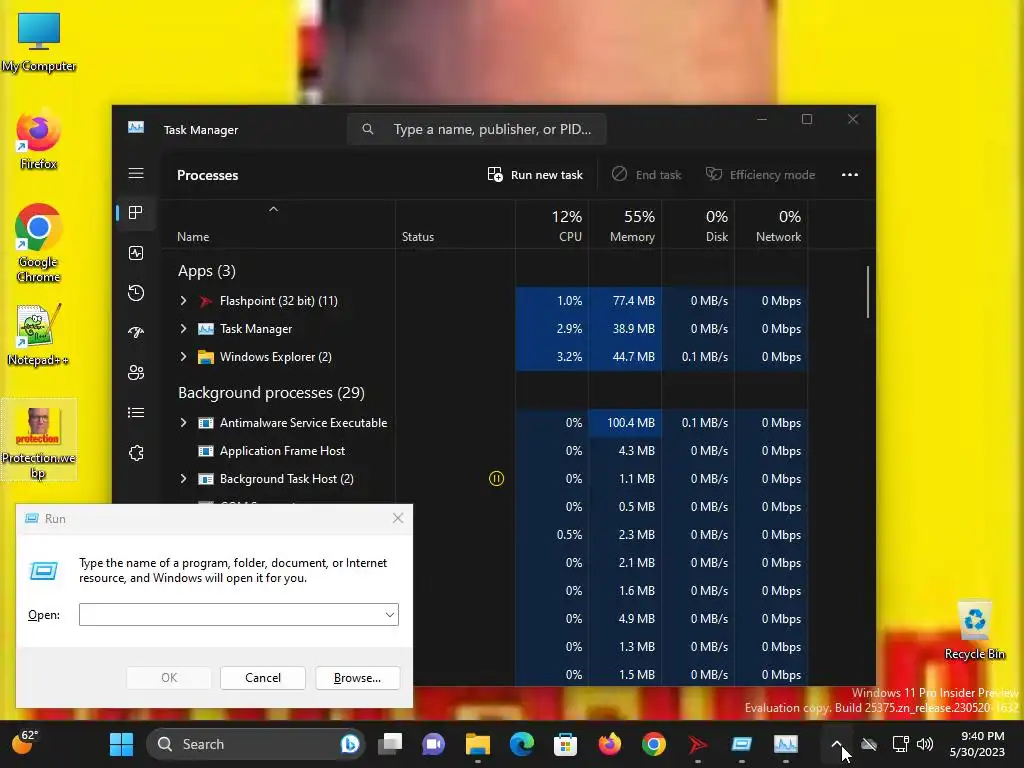
Task: Launch Microsoft Edge from the taskbar
Action: pos(521,744)
